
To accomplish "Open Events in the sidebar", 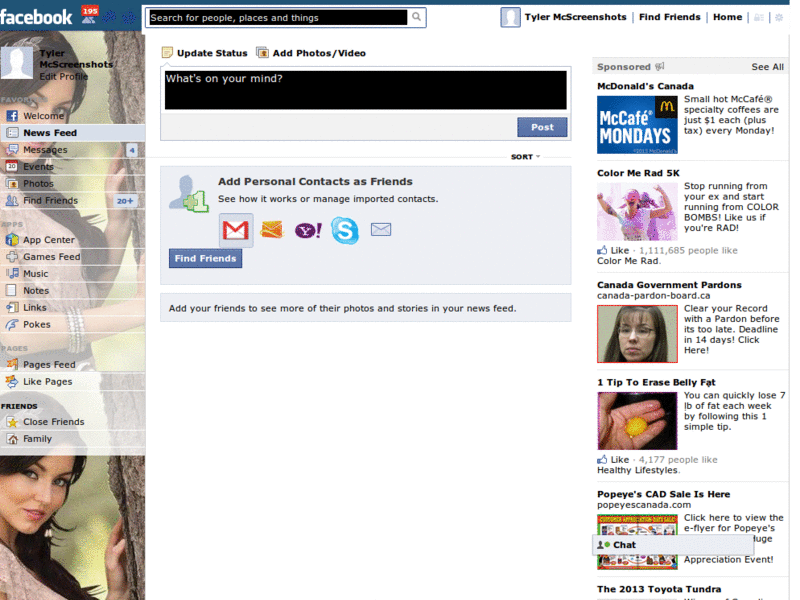I will [x=38, y=167].
